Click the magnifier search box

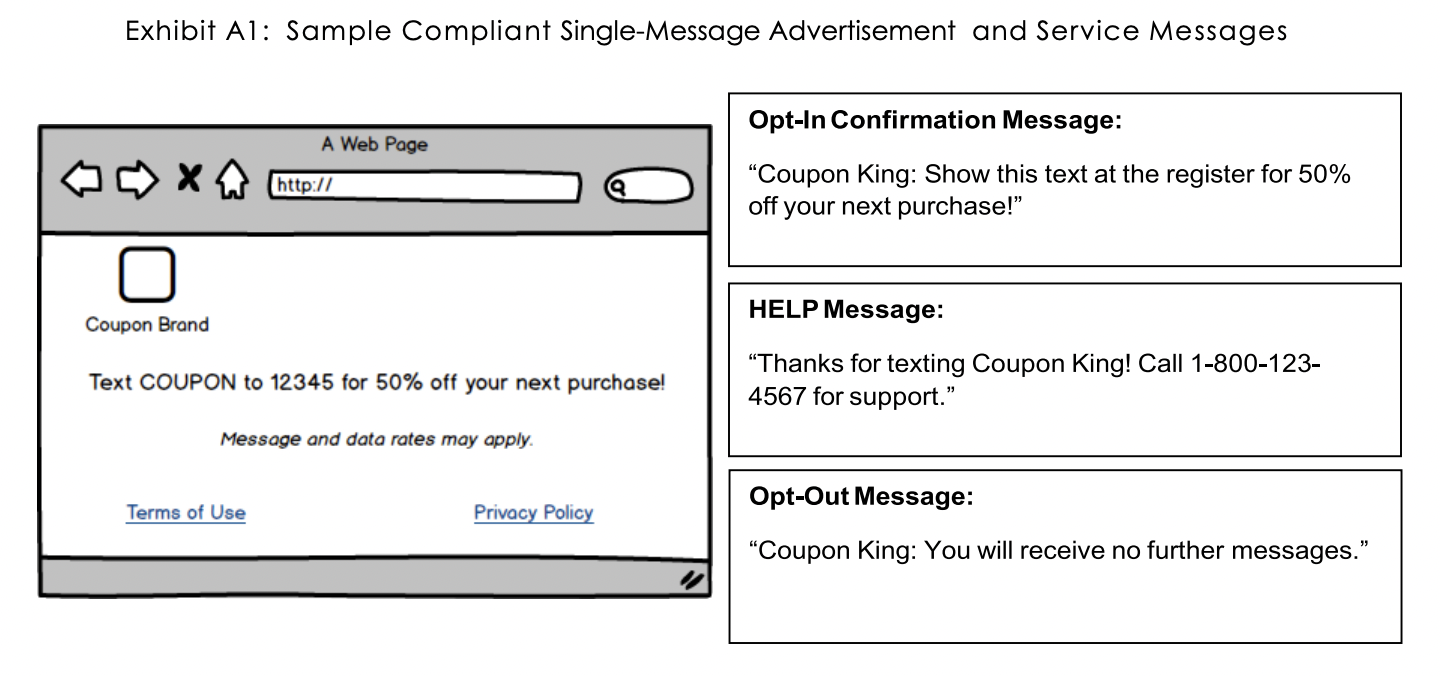tap(648, 186)
